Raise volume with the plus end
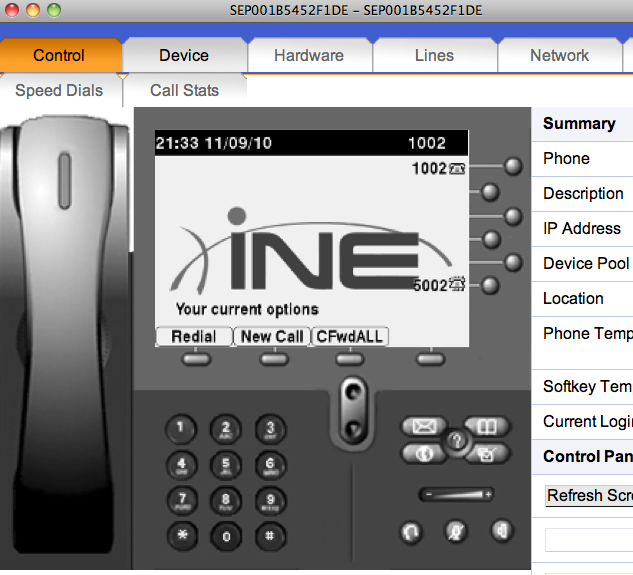 pyautogui.click(x=488, y=495)
